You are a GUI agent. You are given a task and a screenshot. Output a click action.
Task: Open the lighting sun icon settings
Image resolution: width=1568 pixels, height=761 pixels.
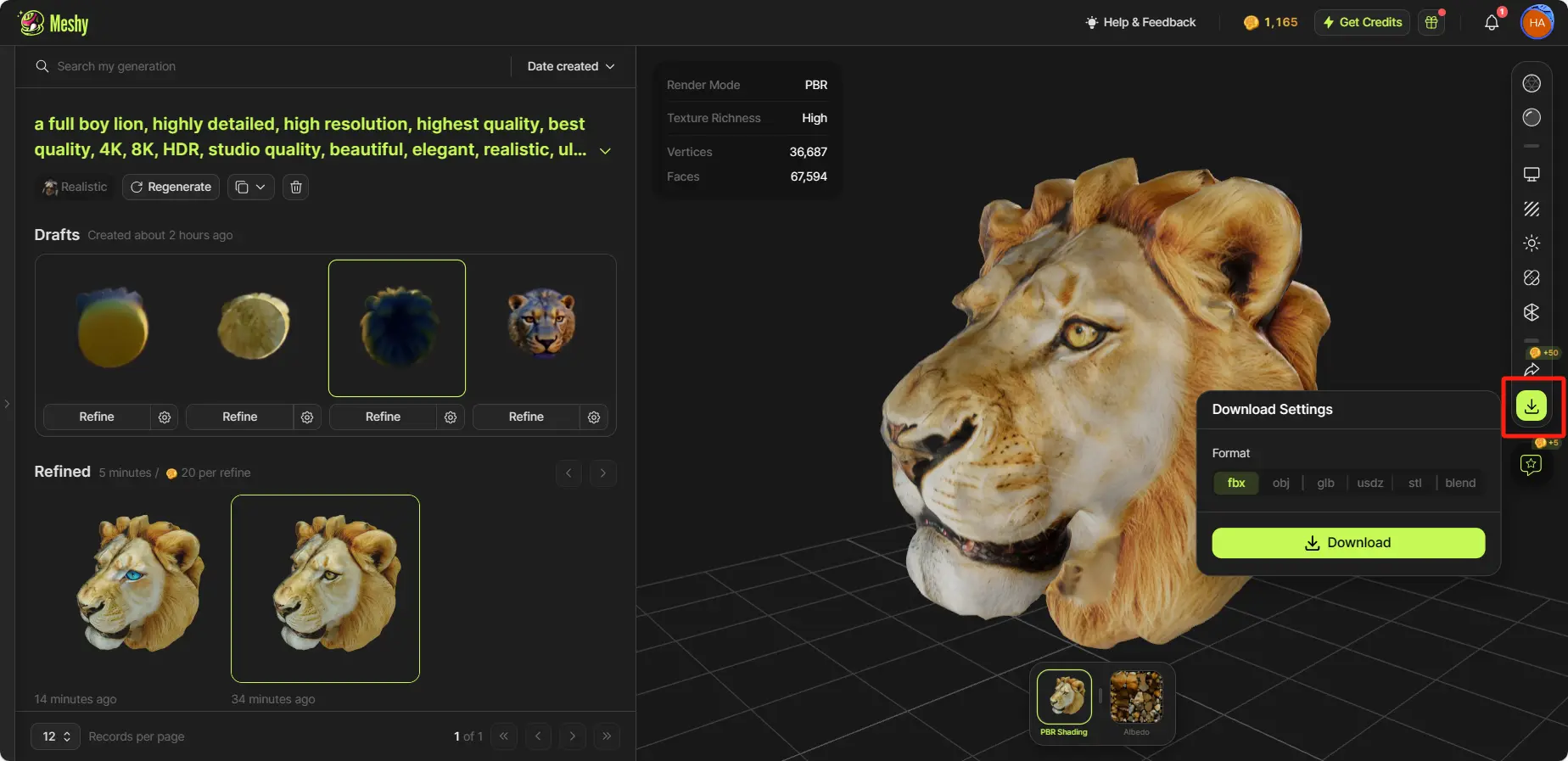[1531, 243]
